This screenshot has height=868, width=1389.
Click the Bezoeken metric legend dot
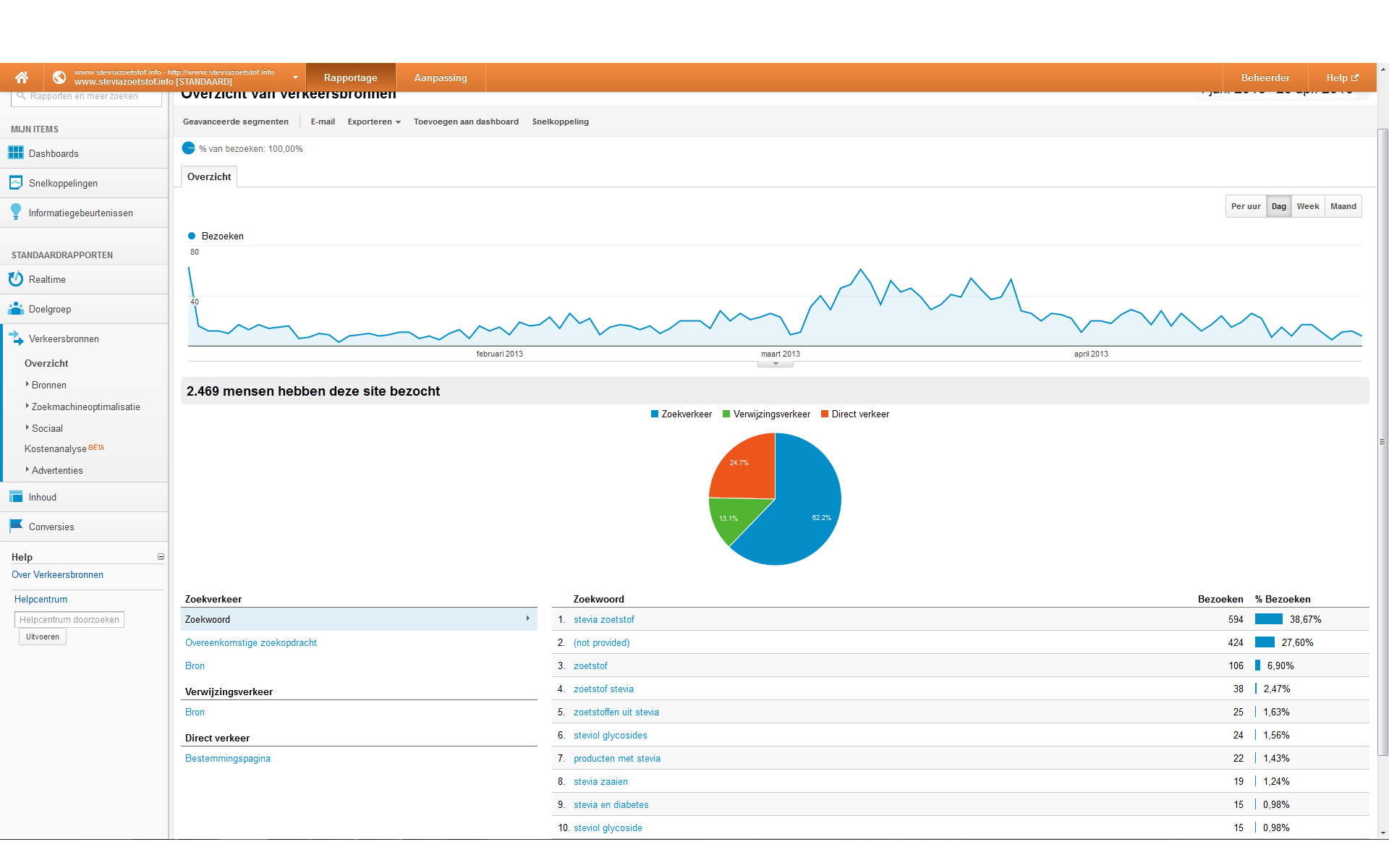coord(192,236)
